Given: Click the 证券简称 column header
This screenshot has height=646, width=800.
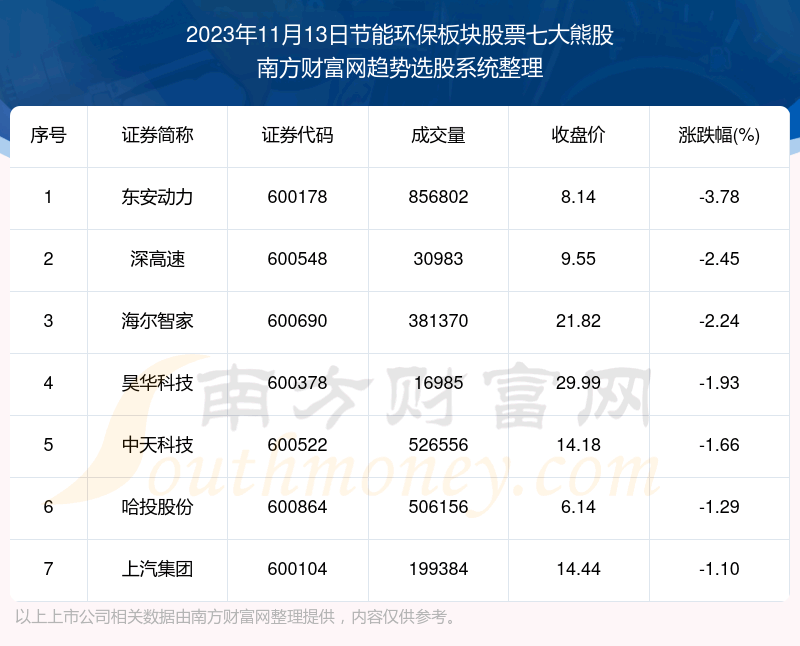Looking at the screenshot, I should tap(157, 136).
